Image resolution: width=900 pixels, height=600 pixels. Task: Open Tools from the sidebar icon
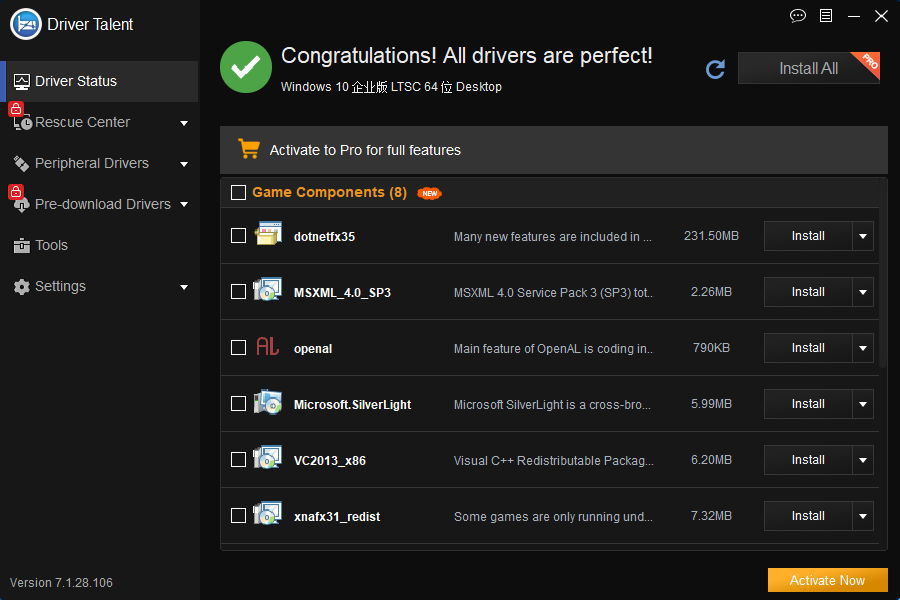(22, 245)
